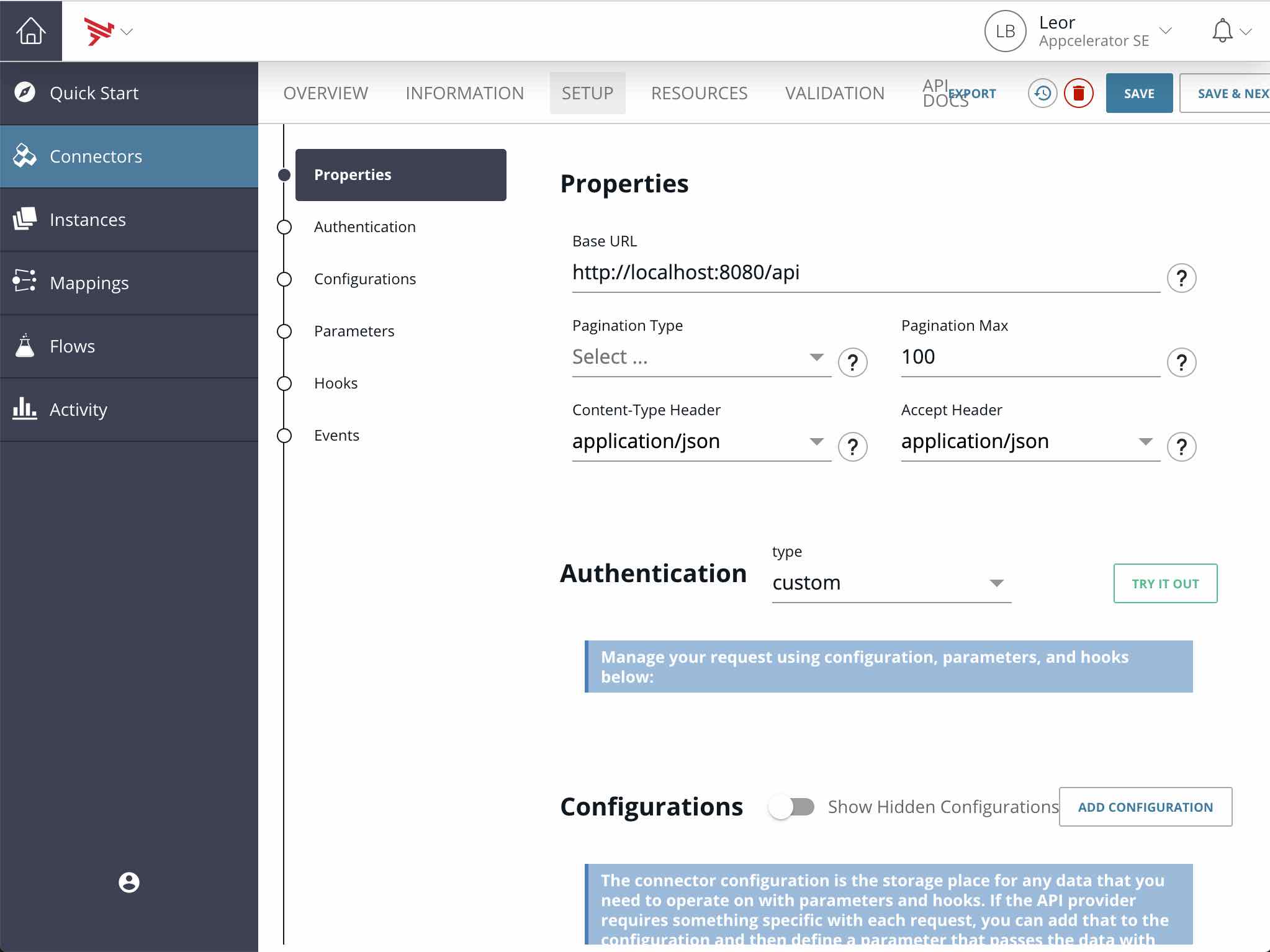Image resolution: width=1270 pixels, height=952 pixels.
Task: Jump to the Parameters step
Action: coord(354,331)
